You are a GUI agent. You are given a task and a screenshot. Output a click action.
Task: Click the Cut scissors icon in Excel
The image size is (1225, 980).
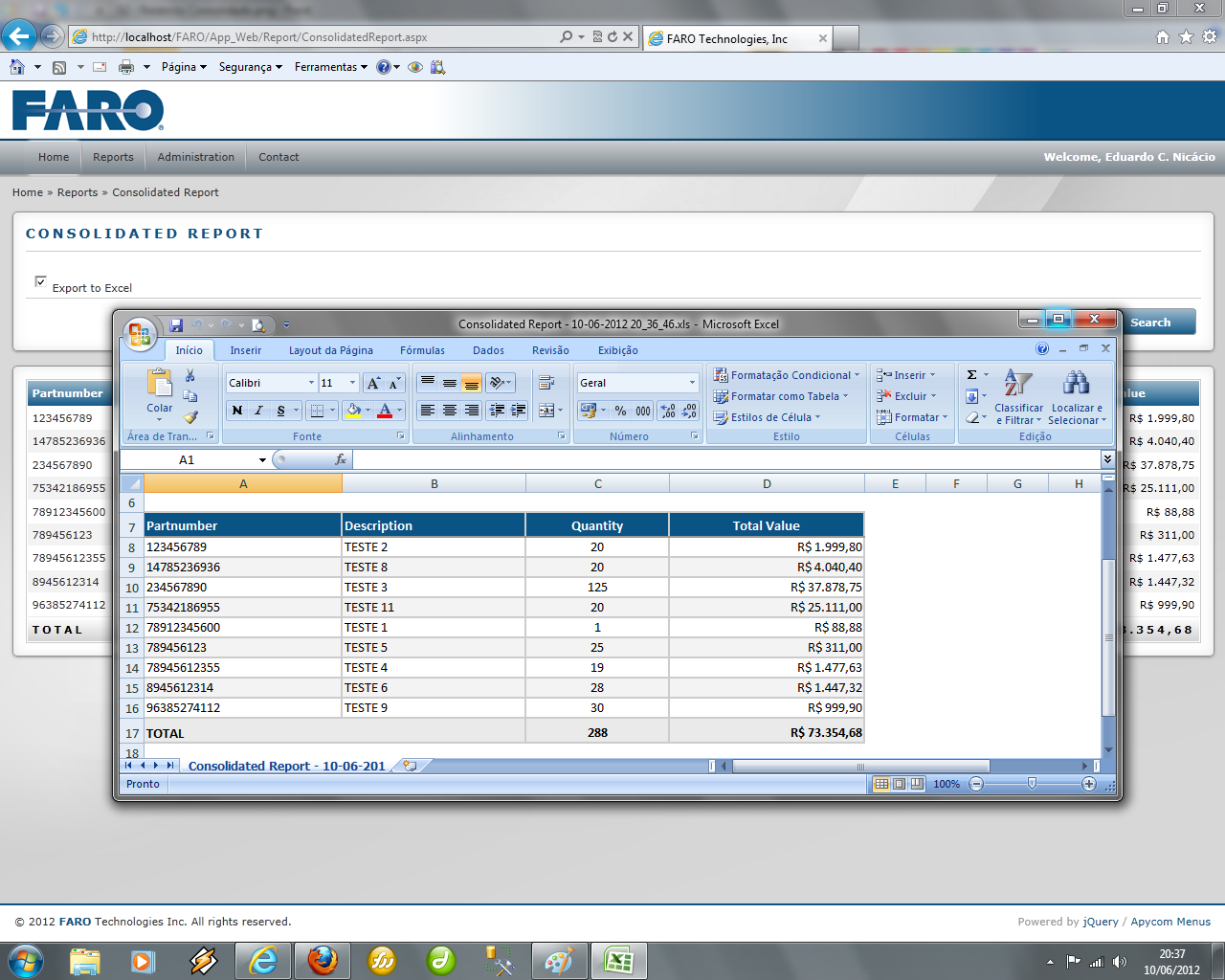190,375
